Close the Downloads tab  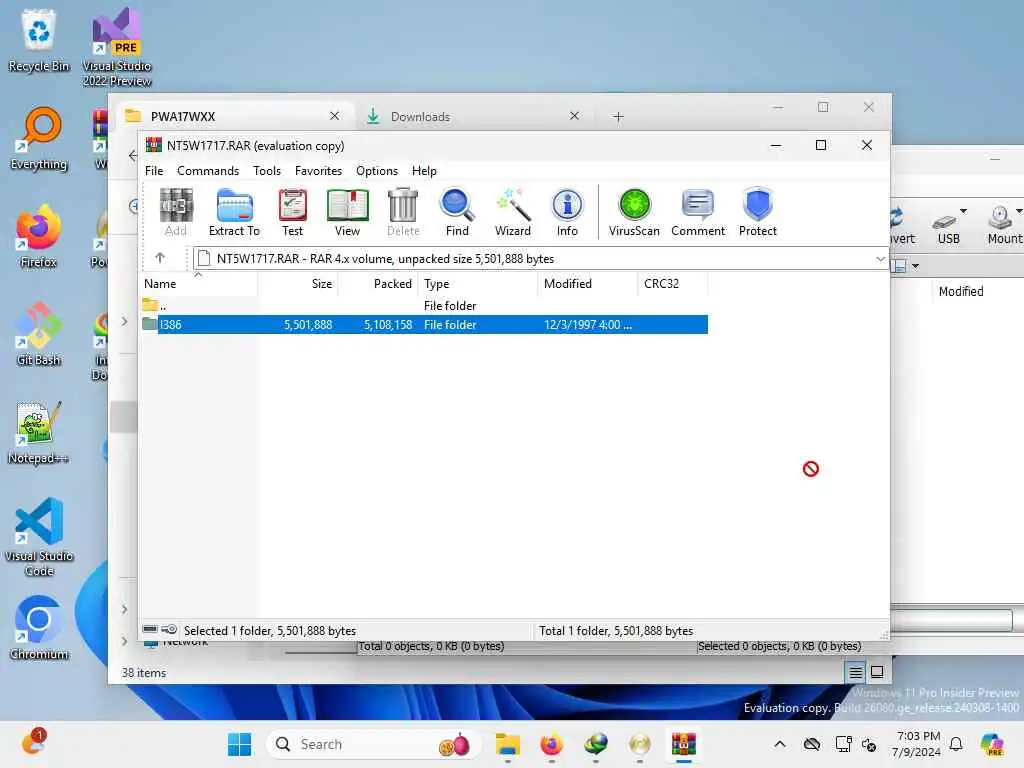tap(574, 116)
